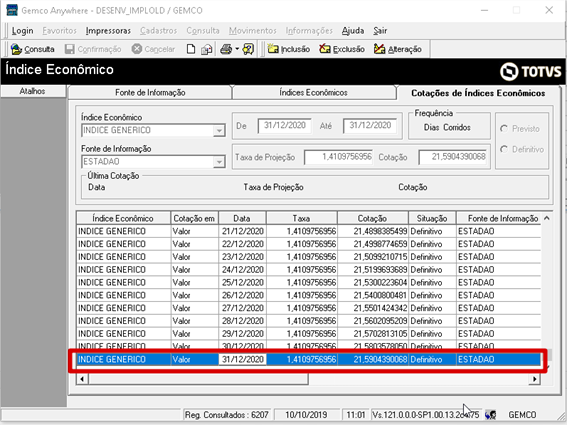
Task: Click the blank new page icon
Action: [191, 49]
